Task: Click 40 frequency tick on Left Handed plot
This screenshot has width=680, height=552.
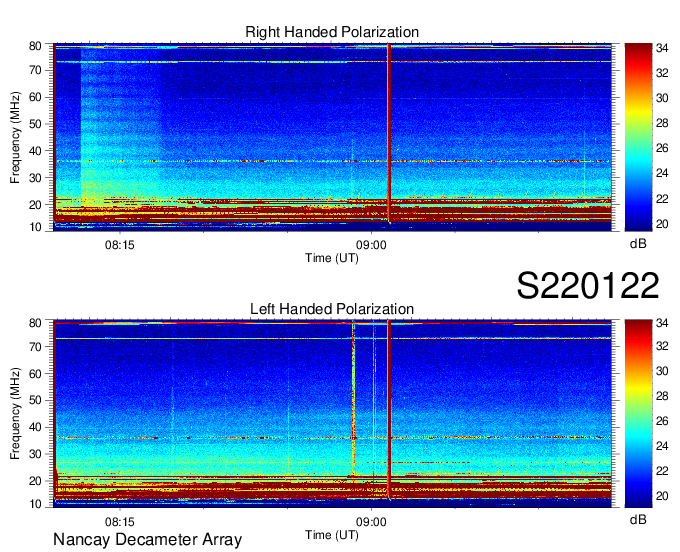Action: pyautogui.click(x=35, y=427)
